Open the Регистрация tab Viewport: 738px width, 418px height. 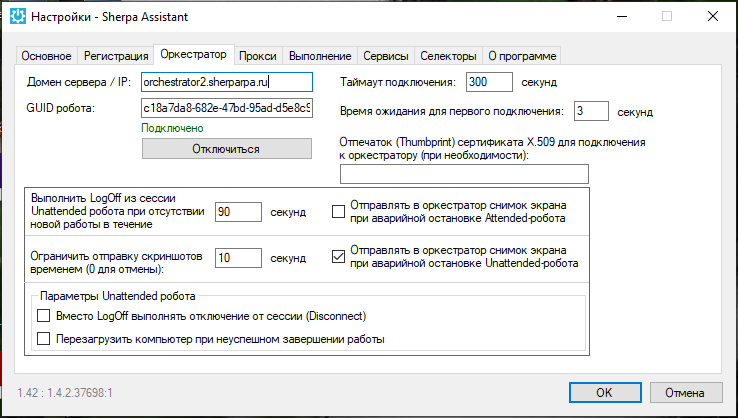116,56
